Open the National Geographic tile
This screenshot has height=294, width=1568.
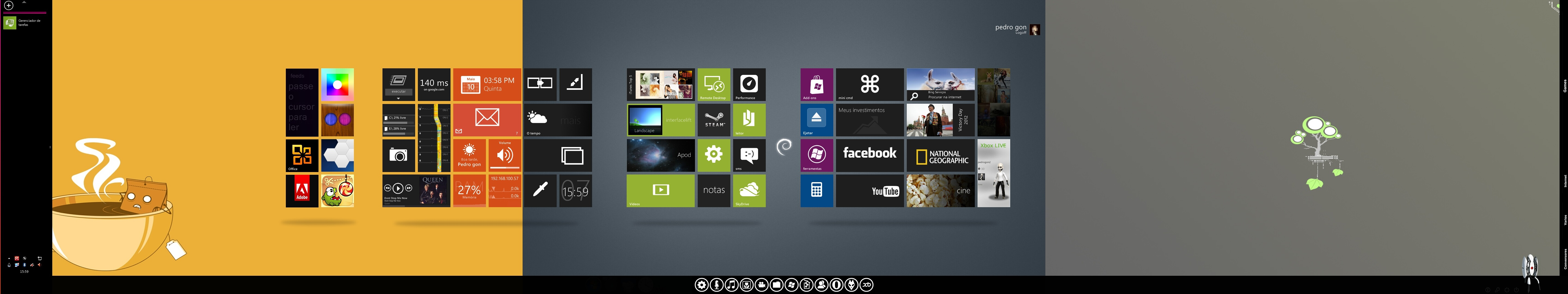941,155
